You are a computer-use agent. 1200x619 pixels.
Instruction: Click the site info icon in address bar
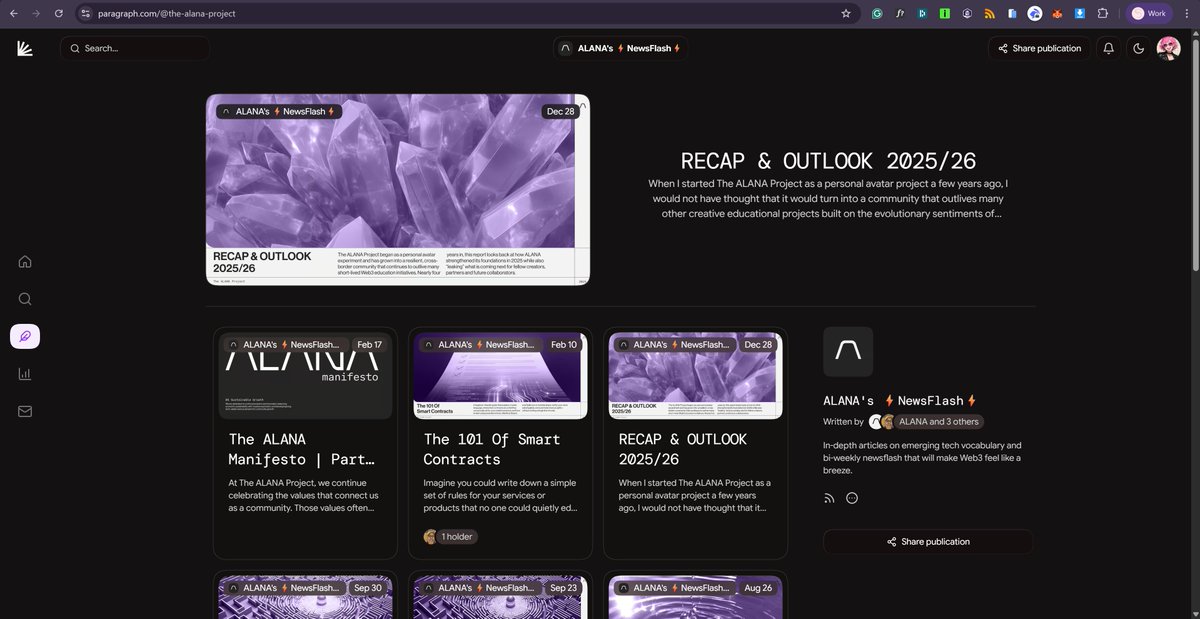[85, 13]
